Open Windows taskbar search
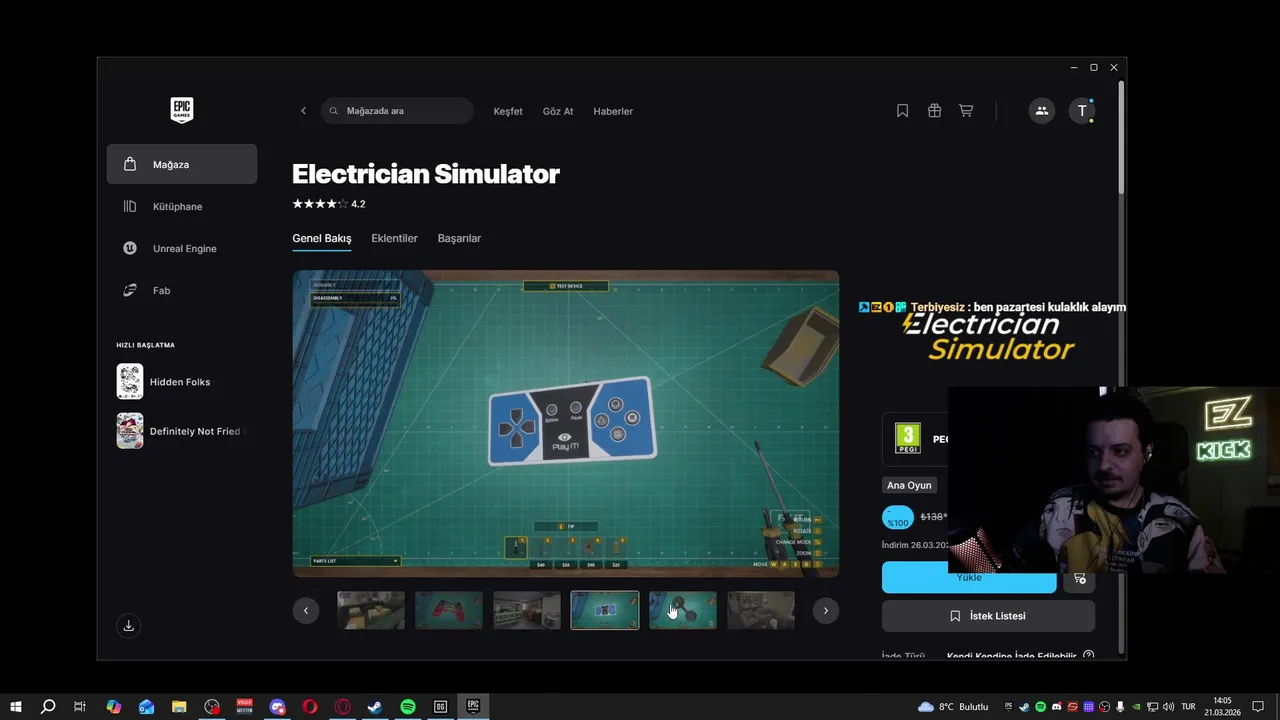Viewport: 1280px width, 720px height. pyautogui.click(x=47, y=707)
